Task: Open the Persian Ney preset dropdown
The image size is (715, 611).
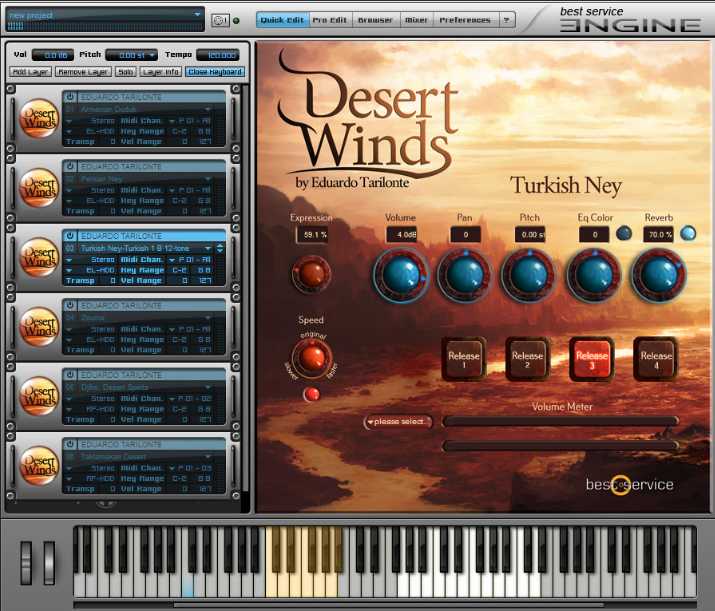Action: (208, 179)
